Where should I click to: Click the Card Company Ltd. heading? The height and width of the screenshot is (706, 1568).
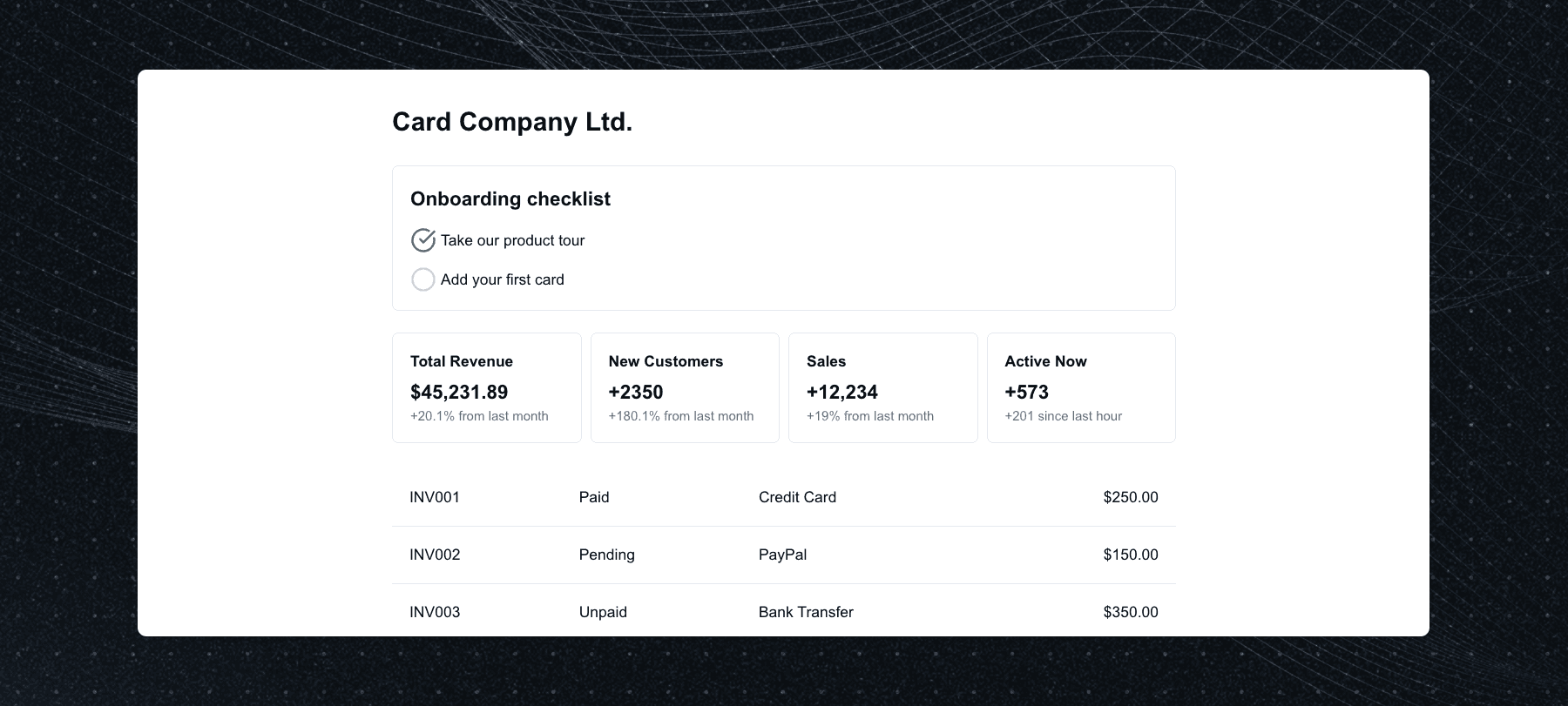512,122
